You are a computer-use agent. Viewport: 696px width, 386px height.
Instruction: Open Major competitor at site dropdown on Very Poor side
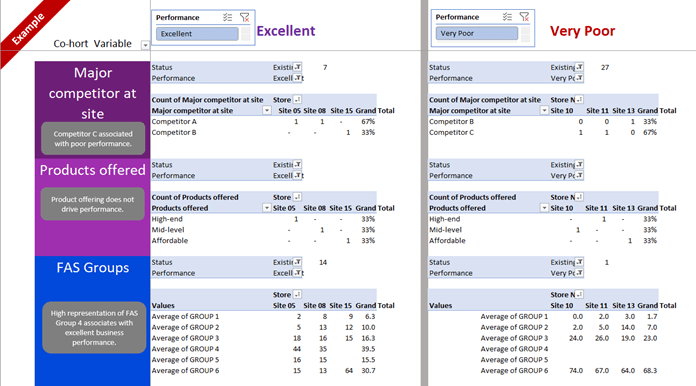click(x=544, y=110)
